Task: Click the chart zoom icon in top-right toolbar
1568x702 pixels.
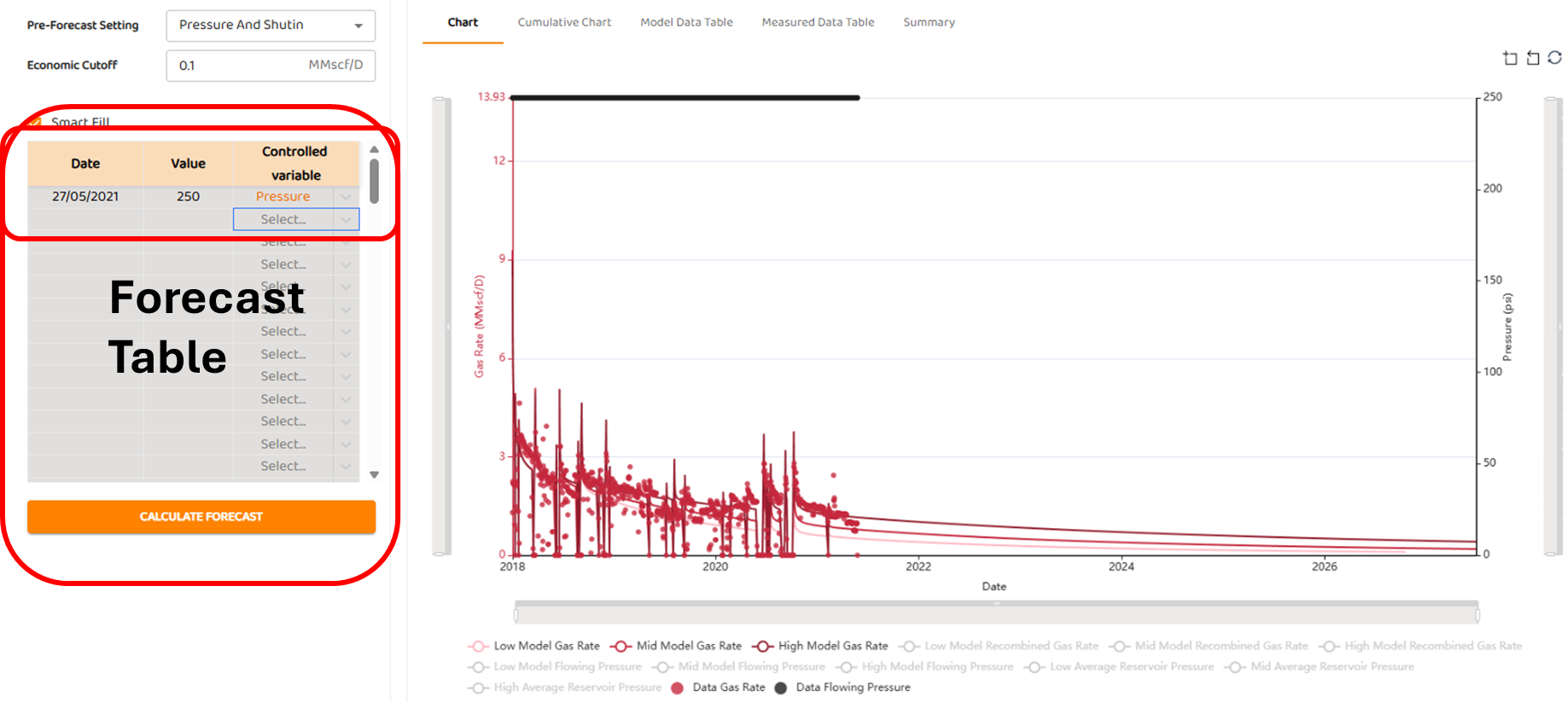Action: (x=1510, y=58)
